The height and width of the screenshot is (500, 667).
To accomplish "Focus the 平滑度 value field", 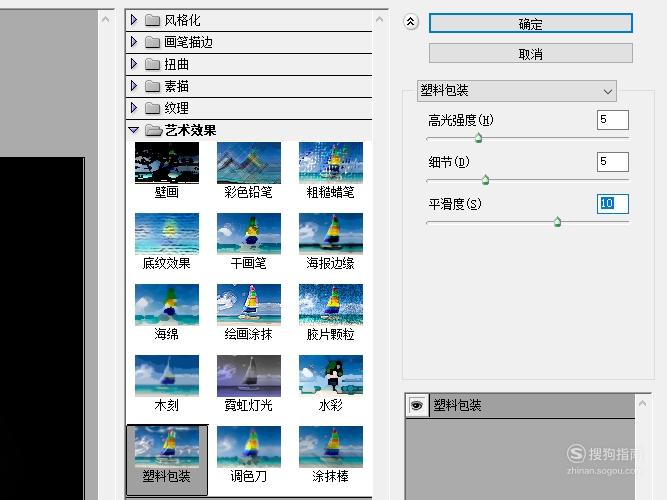I will [613, 204].
